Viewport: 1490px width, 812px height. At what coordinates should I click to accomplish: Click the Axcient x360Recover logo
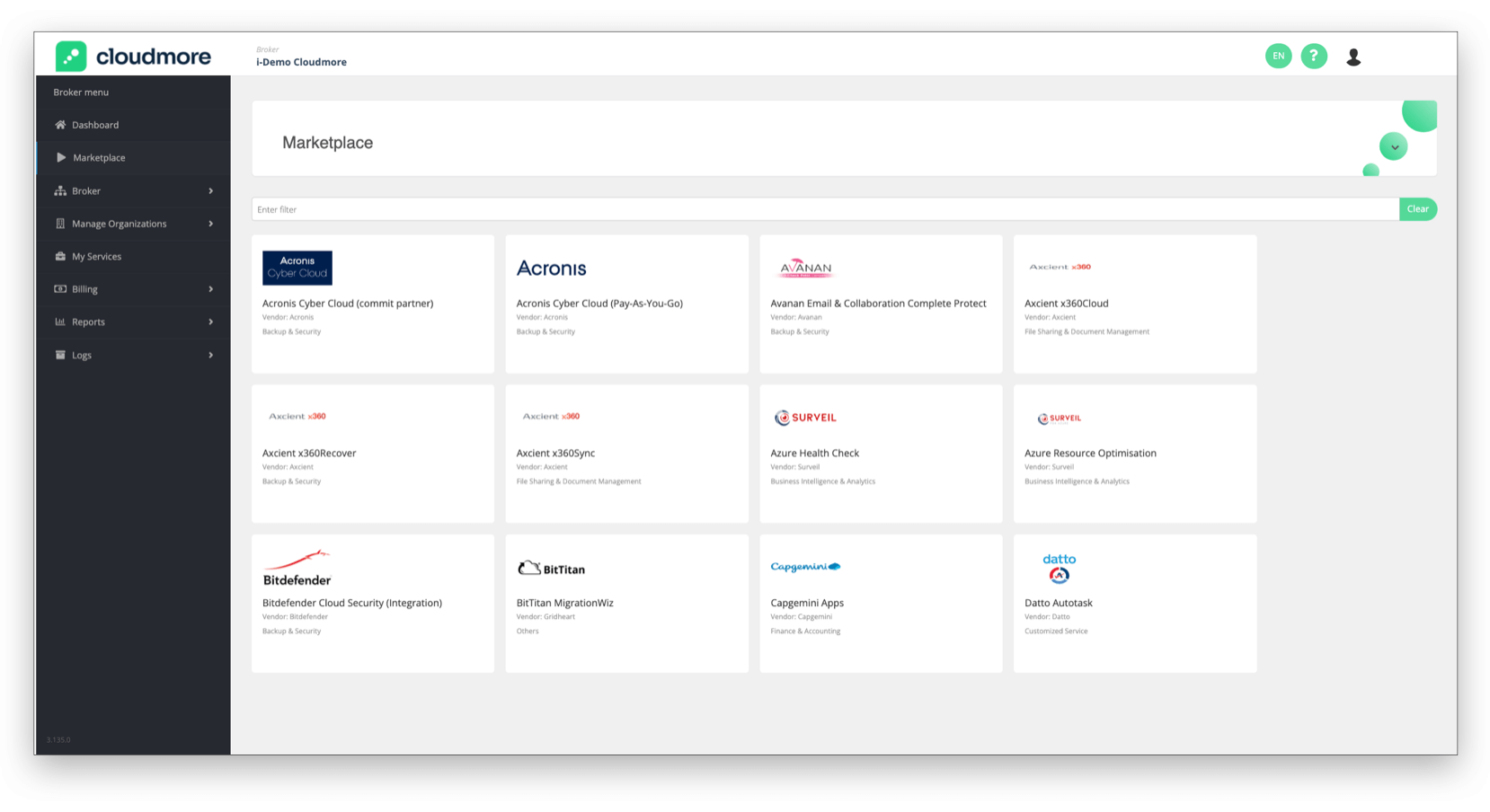(x=297, y=416)
